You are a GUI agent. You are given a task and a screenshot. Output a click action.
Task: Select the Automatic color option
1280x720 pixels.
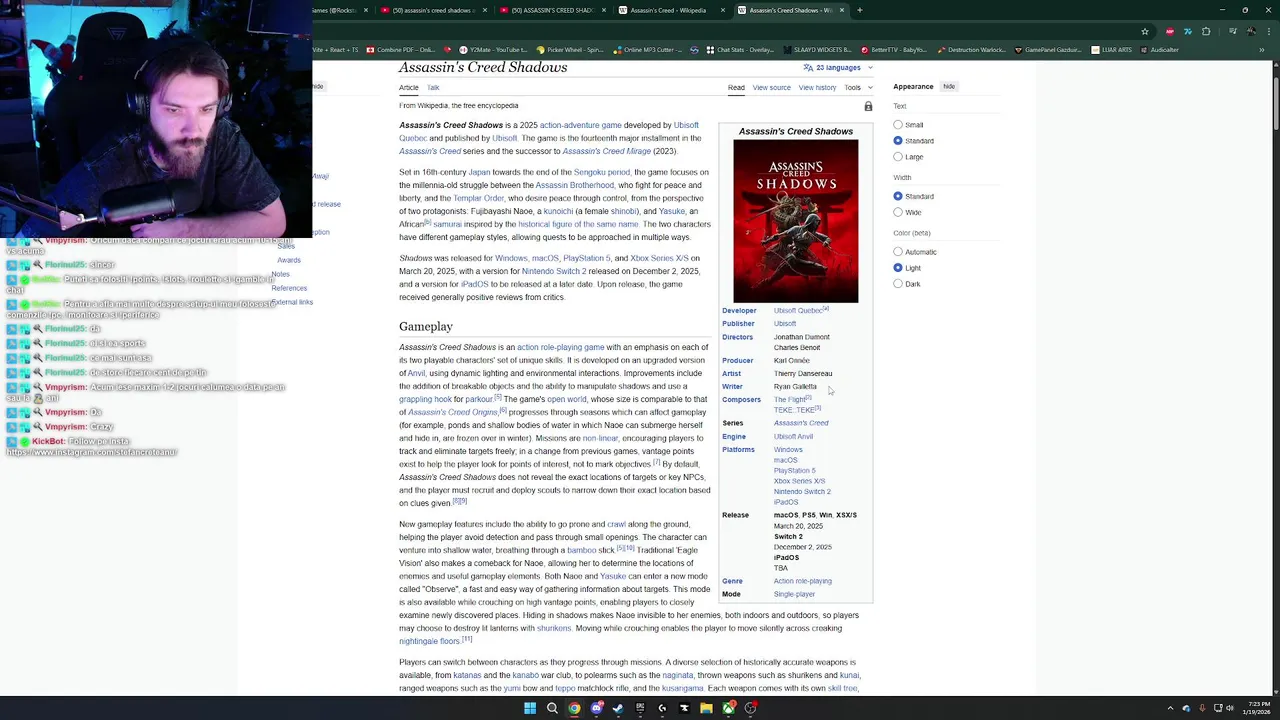[x=898, y=252]
